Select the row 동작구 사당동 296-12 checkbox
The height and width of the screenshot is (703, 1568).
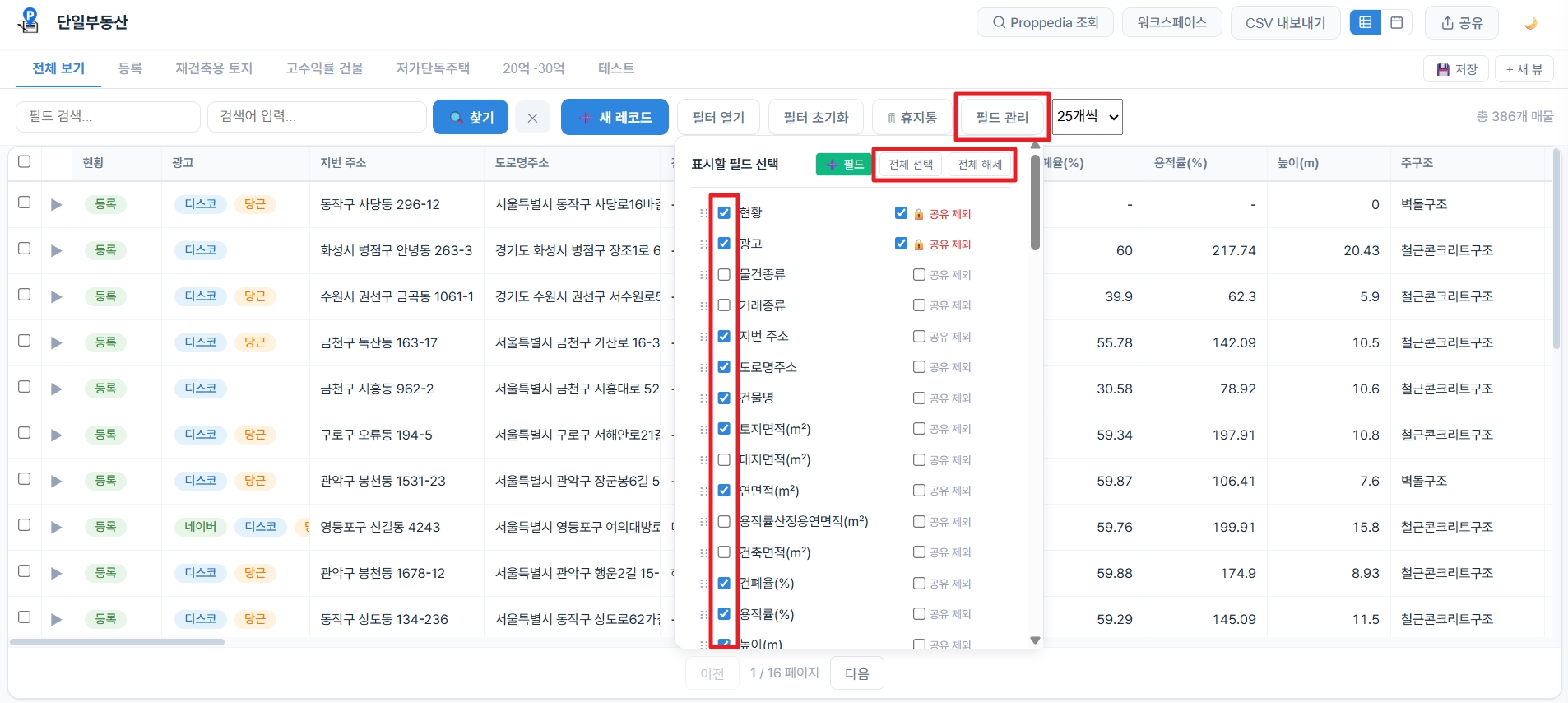pyautogui.click(x=25, y=203)
